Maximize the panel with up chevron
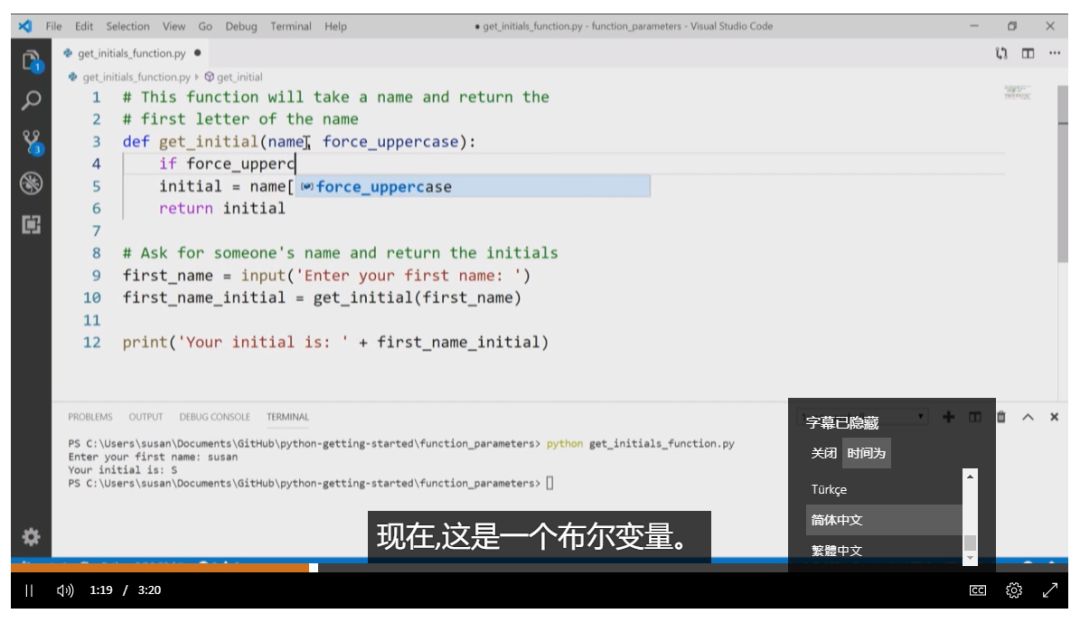This screenshot has height=623, width=1080. (x=1028, y=416)
